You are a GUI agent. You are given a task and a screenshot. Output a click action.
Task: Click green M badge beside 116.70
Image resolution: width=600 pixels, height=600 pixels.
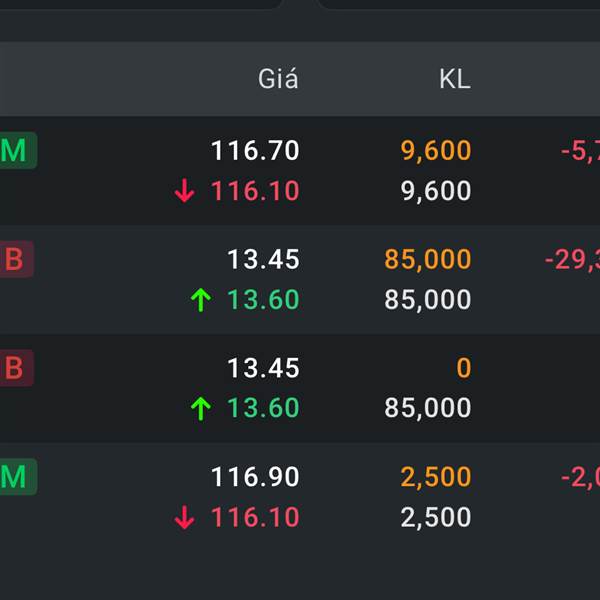[15, 151]
